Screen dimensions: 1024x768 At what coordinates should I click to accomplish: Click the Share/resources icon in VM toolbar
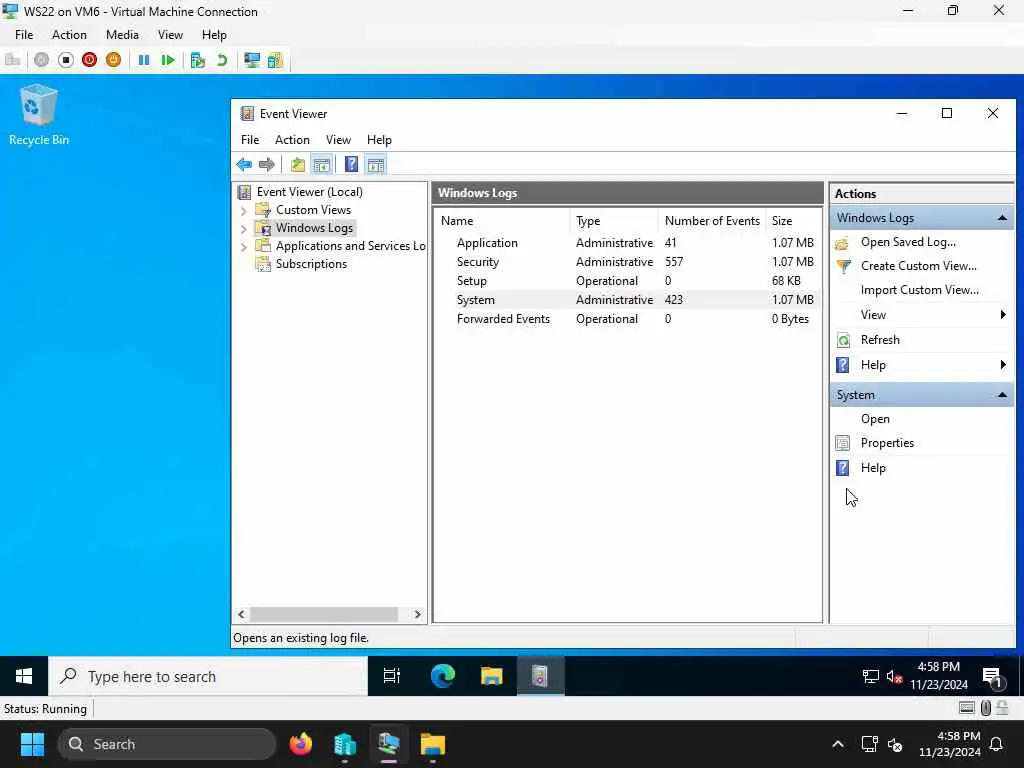pos(275,60)
